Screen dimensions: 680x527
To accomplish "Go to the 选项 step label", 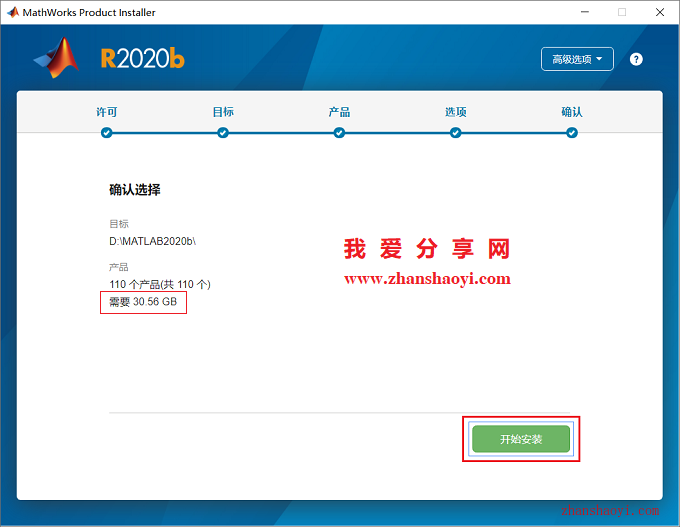I will pos(455,112).
